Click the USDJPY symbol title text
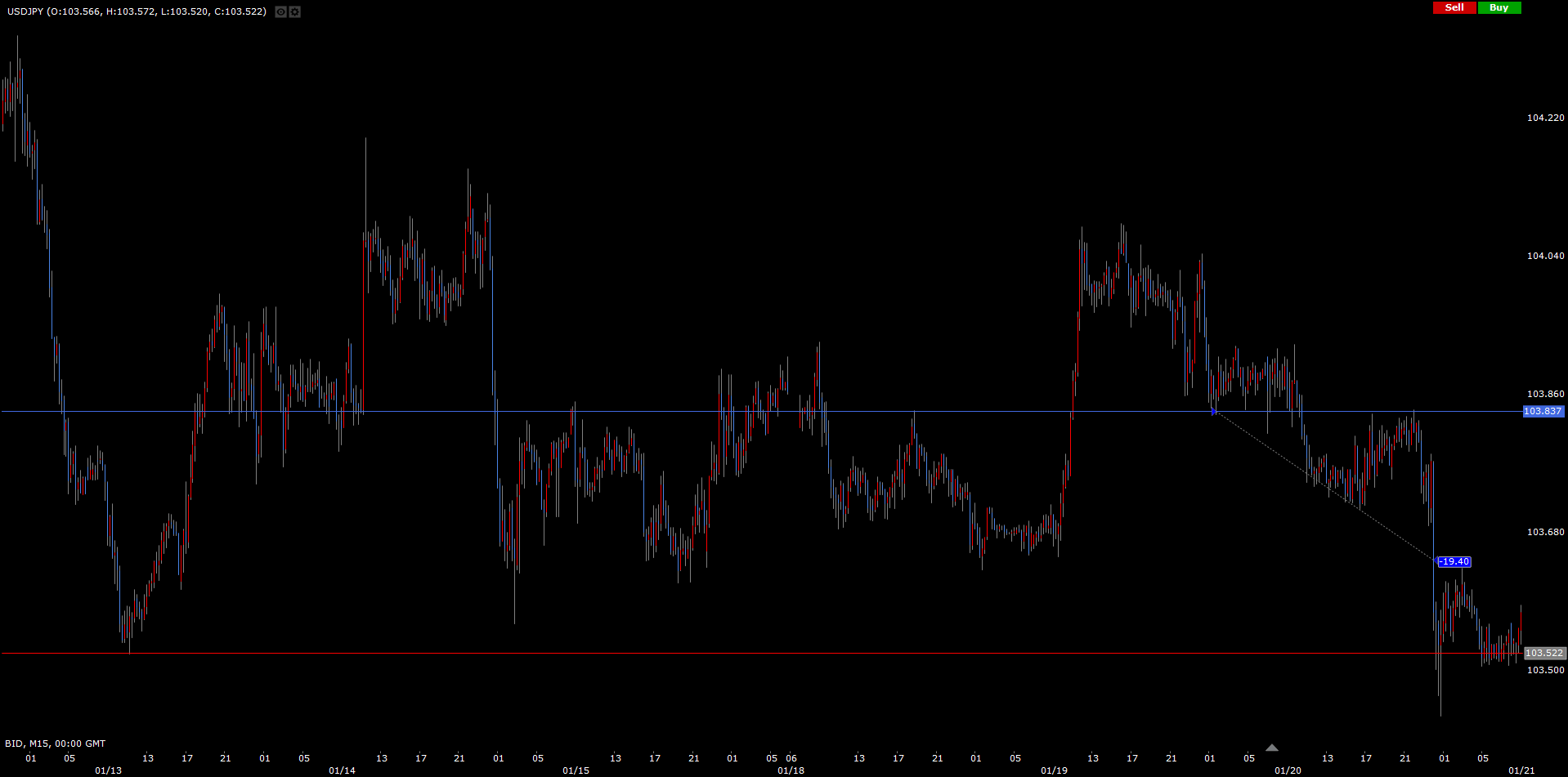 coord(25,12)
